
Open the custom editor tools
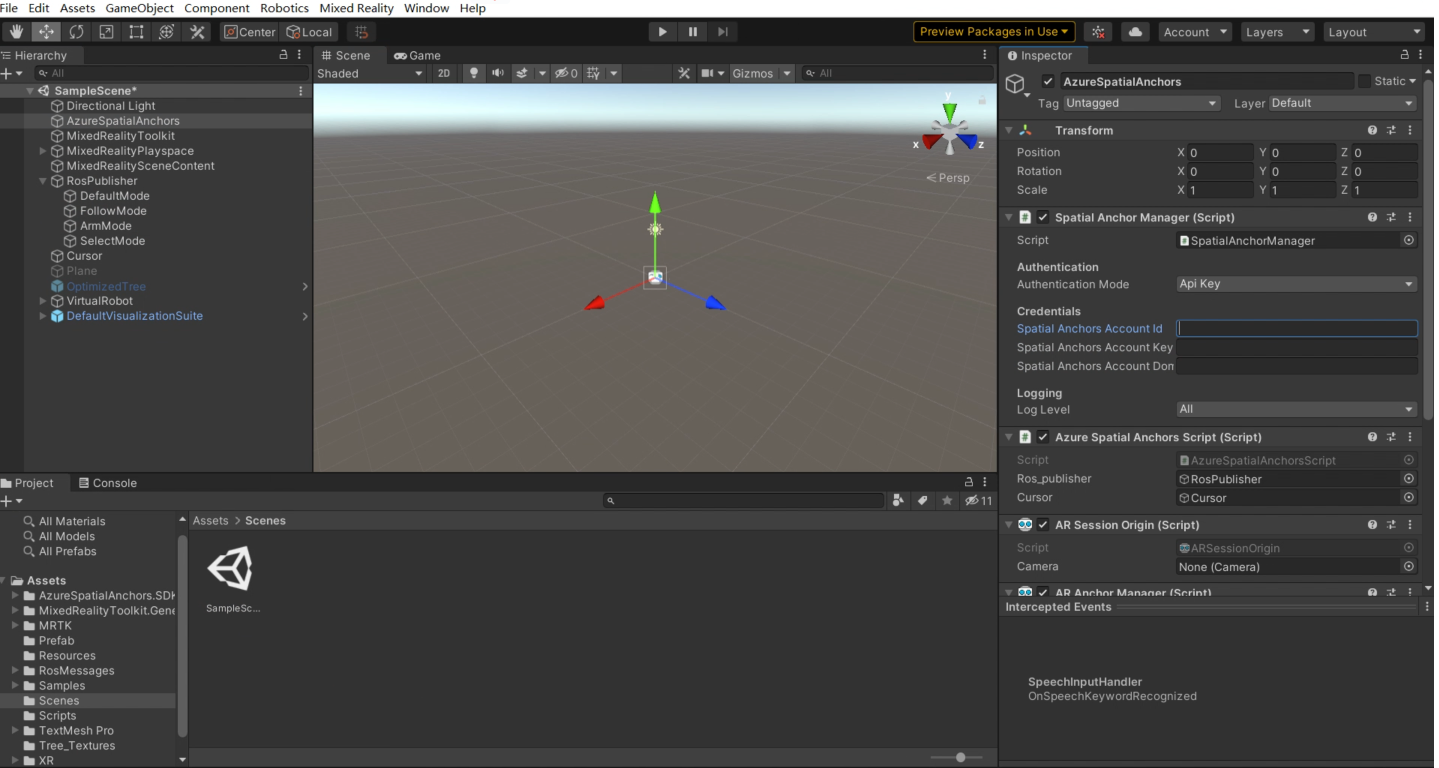click(x=197, y=32)
